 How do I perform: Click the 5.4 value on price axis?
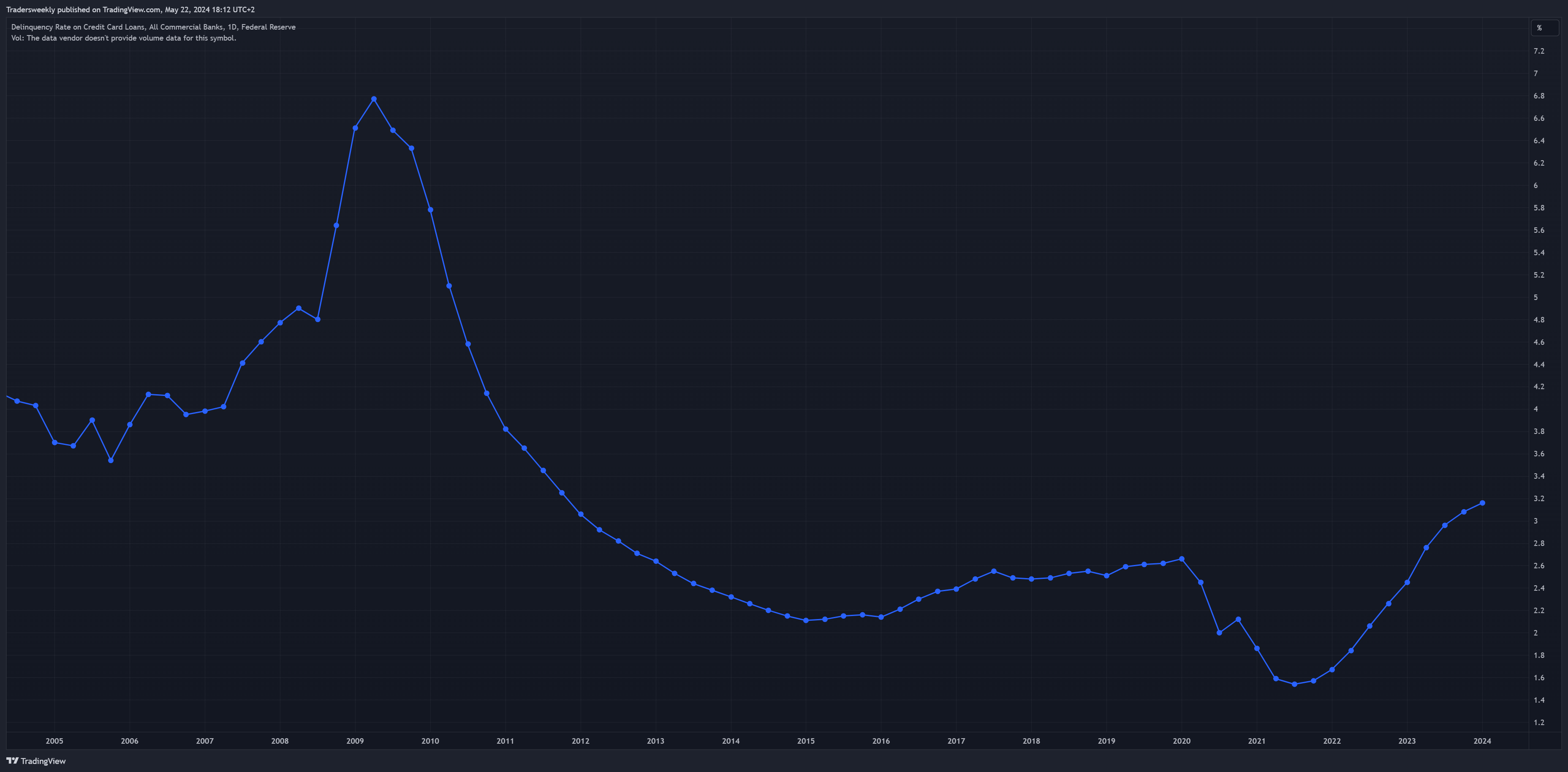coord(1539,253)
